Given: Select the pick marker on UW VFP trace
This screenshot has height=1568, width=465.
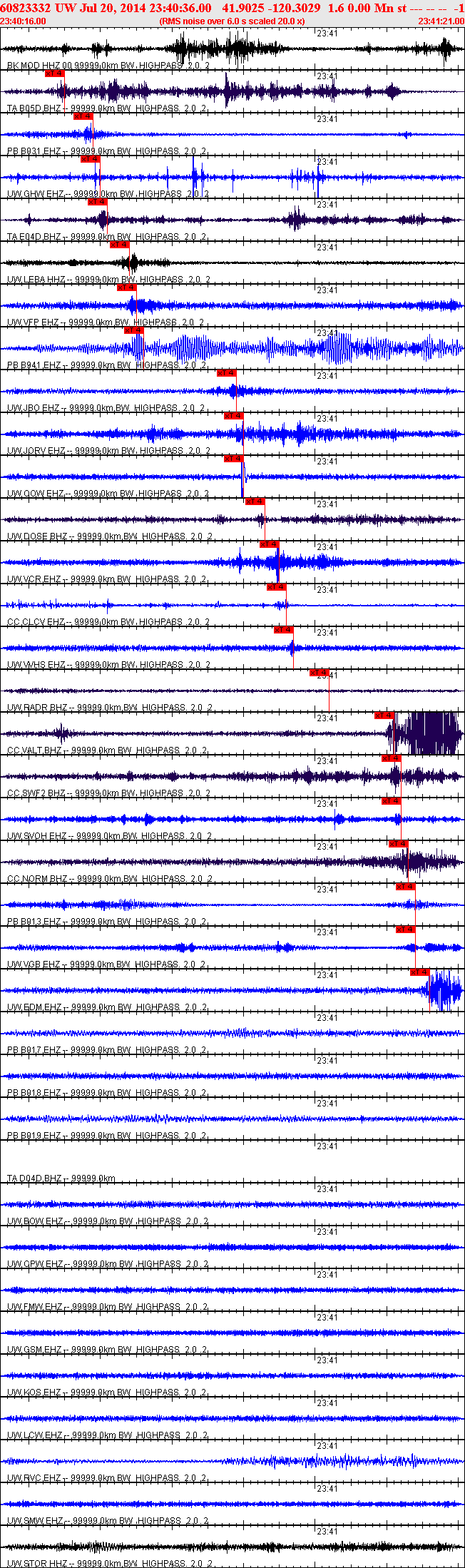Looking at the screenshot, I should 126,287.
